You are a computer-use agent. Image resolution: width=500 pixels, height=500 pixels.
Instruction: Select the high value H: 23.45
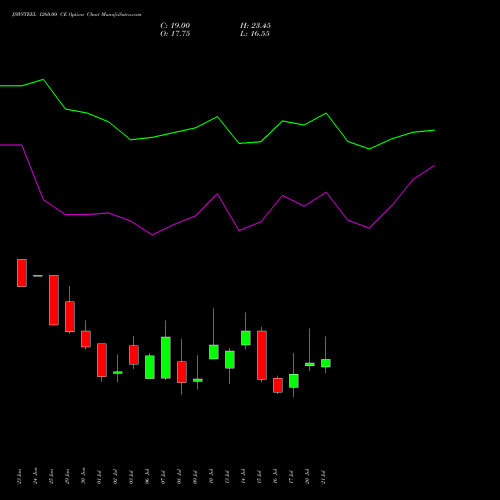pyautogui.click(x=255, y=26)
